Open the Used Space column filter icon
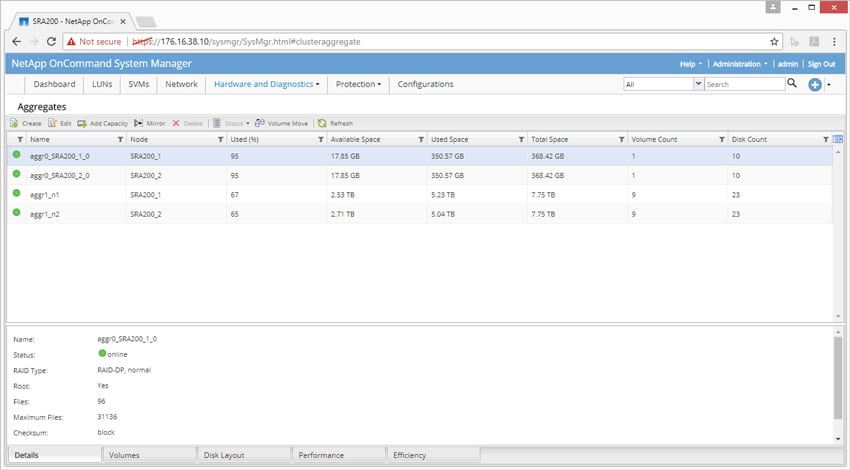 (x=521, y=139)
